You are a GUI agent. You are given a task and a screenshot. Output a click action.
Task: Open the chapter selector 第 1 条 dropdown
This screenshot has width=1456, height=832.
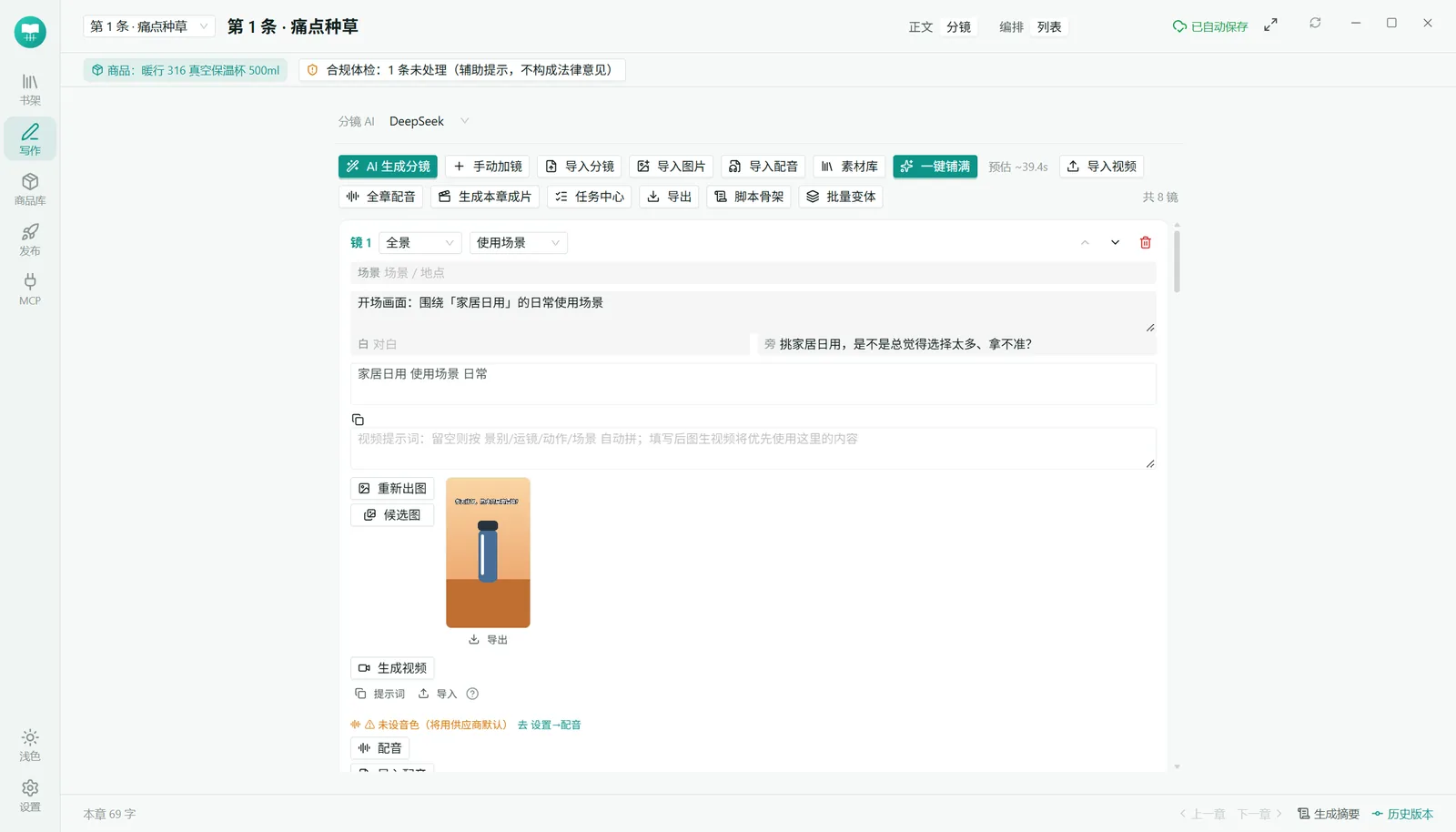tap(149, 26)
